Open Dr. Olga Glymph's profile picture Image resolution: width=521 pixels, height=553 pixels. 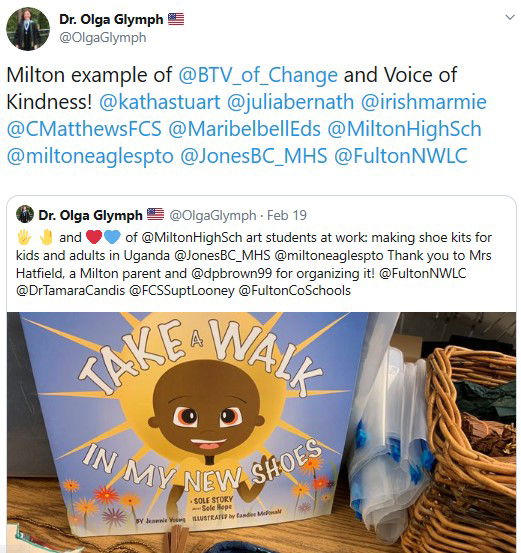28,29
